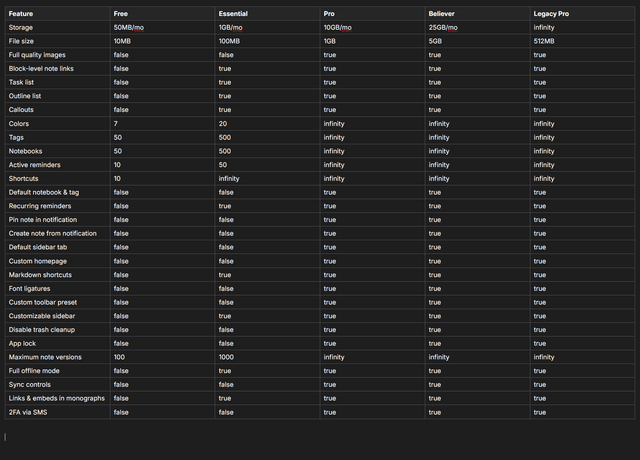Click the 2FA via SMS row label

28,411
